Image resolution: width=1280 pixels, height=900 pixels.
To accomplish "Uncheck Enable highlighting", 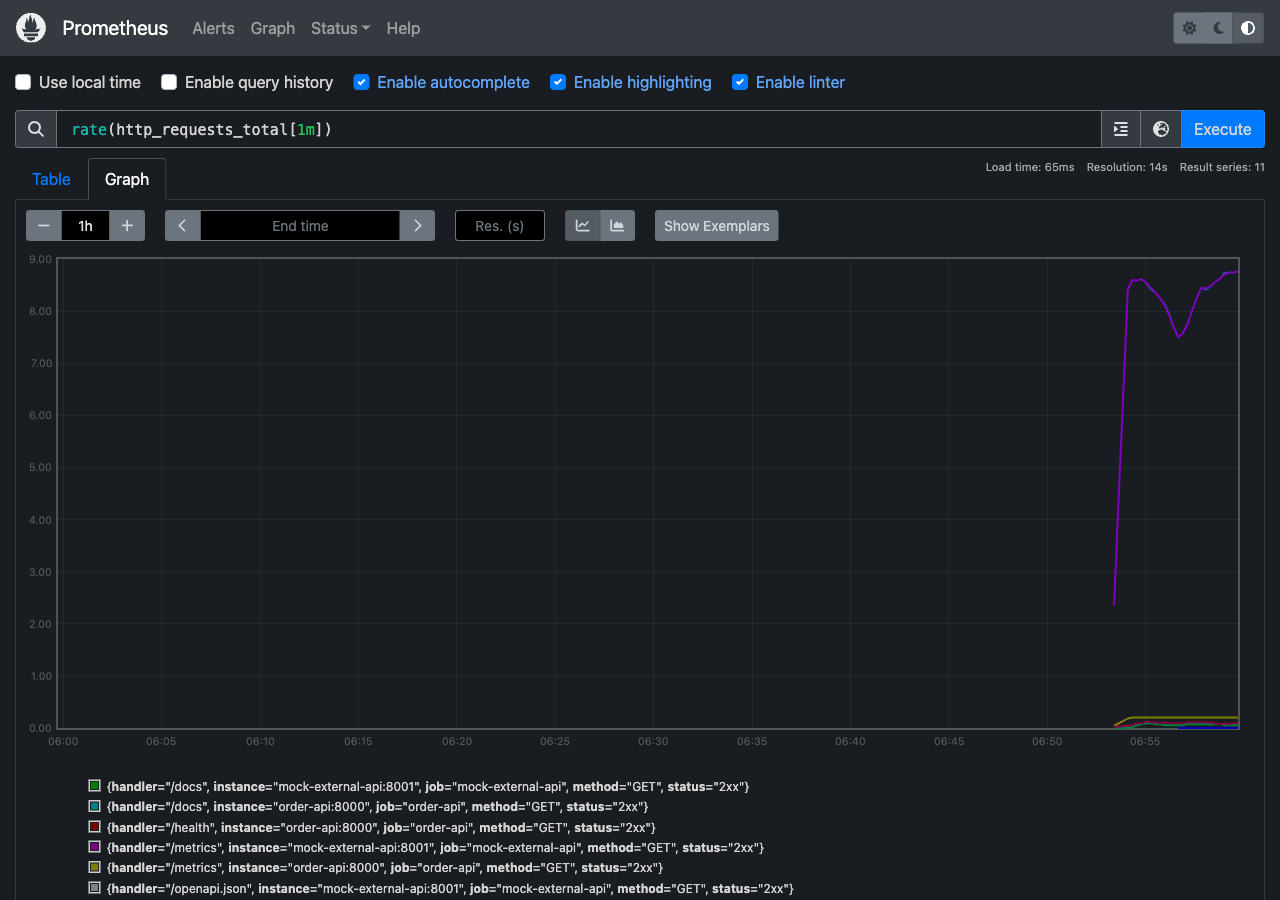I will [558, 82].
